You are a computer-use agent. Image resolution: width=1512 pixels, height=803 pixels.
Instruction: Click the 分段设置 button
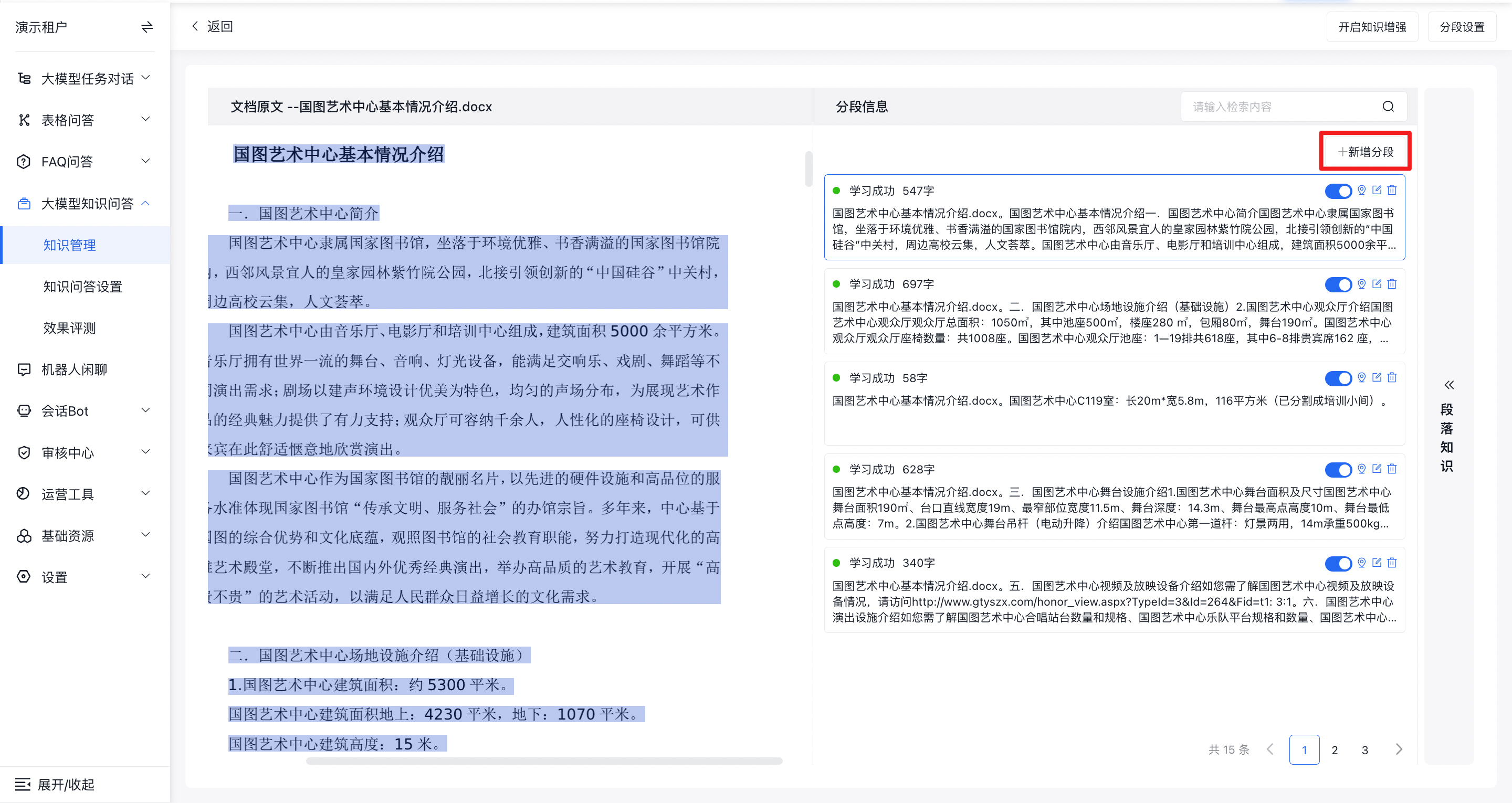(1462, 27)
